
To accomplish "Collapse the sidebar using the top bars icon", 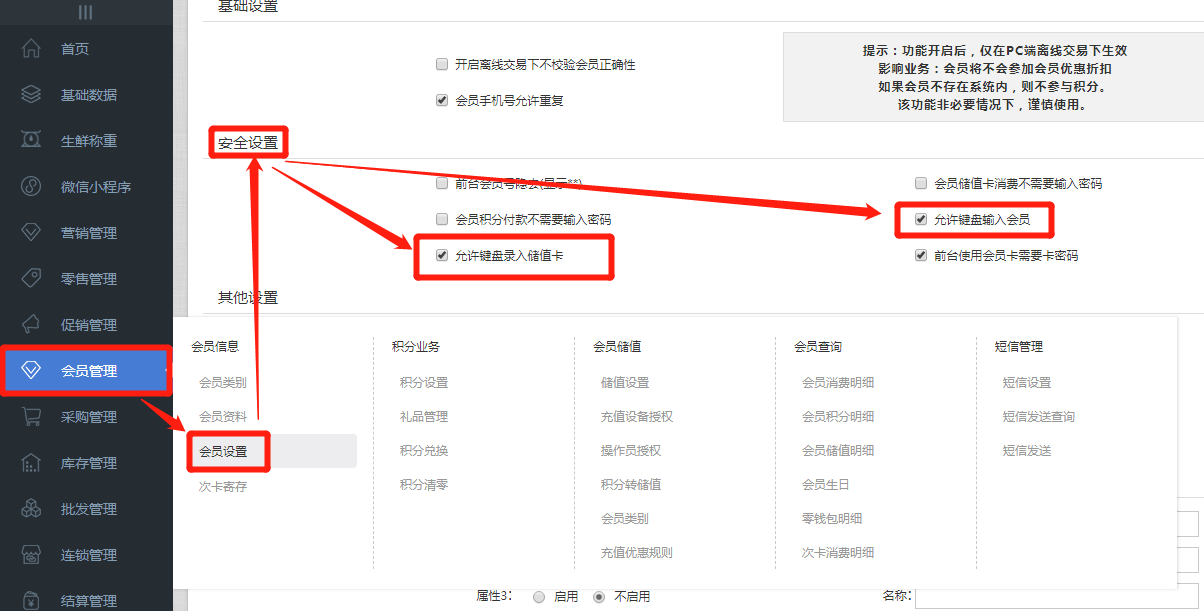I will [x=86, y=12].
